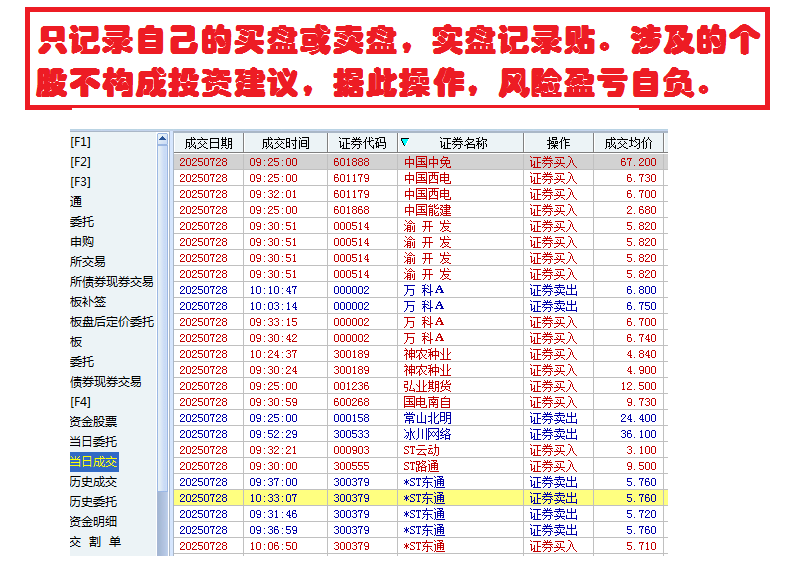
Task: Select 万科A sell row at 10:10:47
Action: pos(420,290)
